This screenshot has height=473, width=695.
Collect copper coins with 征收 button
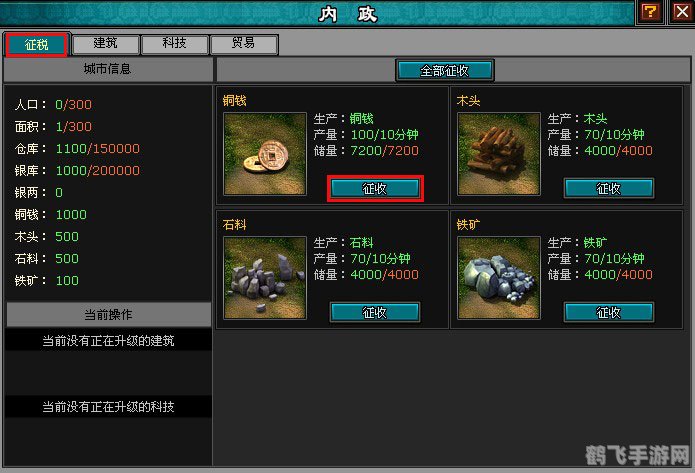click(x=375, y=188)
